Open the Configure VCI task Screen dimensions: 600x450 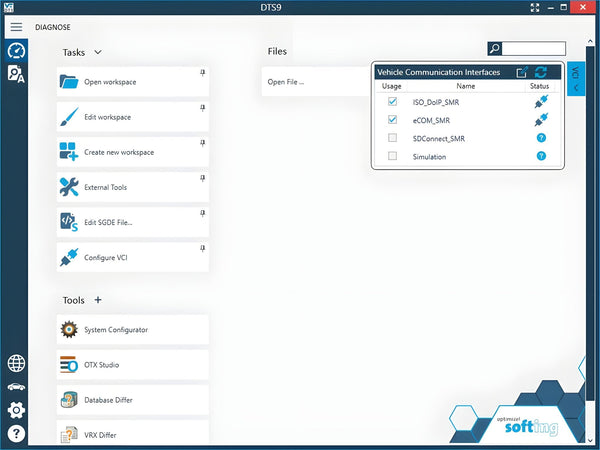[132, 257]
